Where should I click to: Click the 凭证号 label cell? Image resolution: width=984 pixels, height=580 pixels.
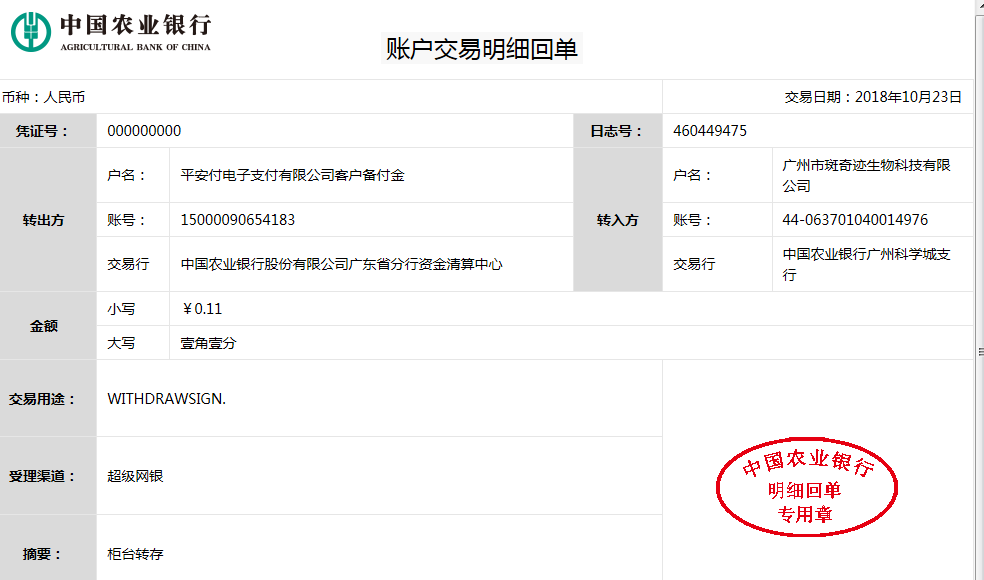point(48,131)
